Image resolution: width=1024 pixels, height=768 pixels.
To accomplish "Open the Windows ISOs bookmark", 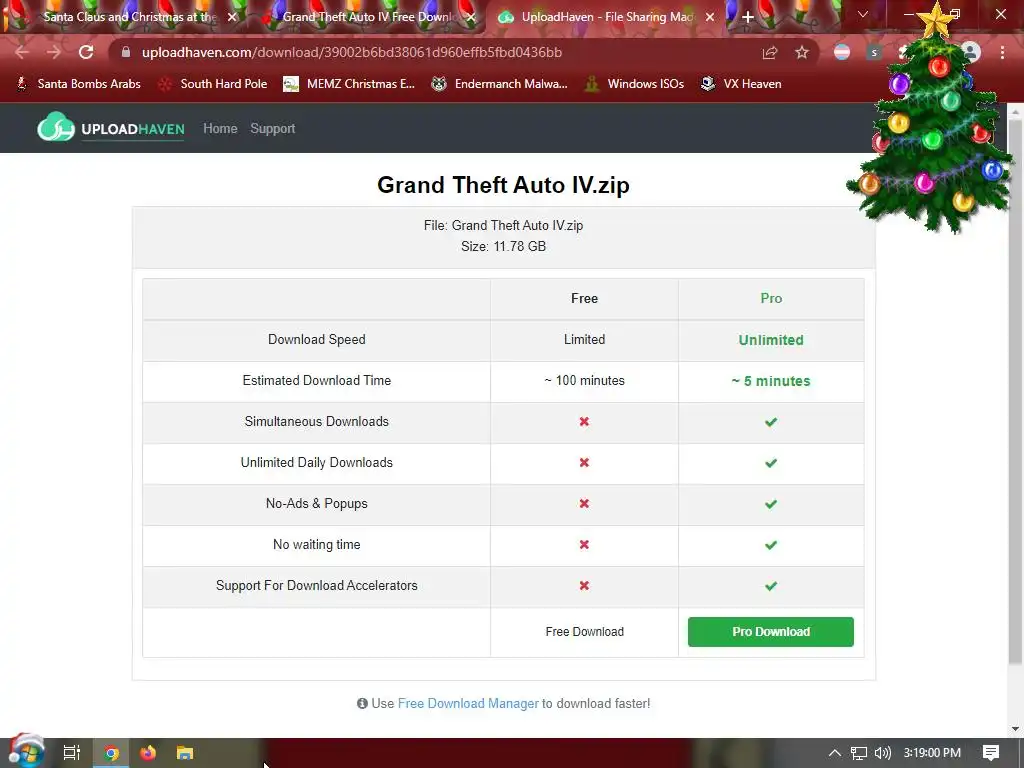I will [x=635, y=84].
